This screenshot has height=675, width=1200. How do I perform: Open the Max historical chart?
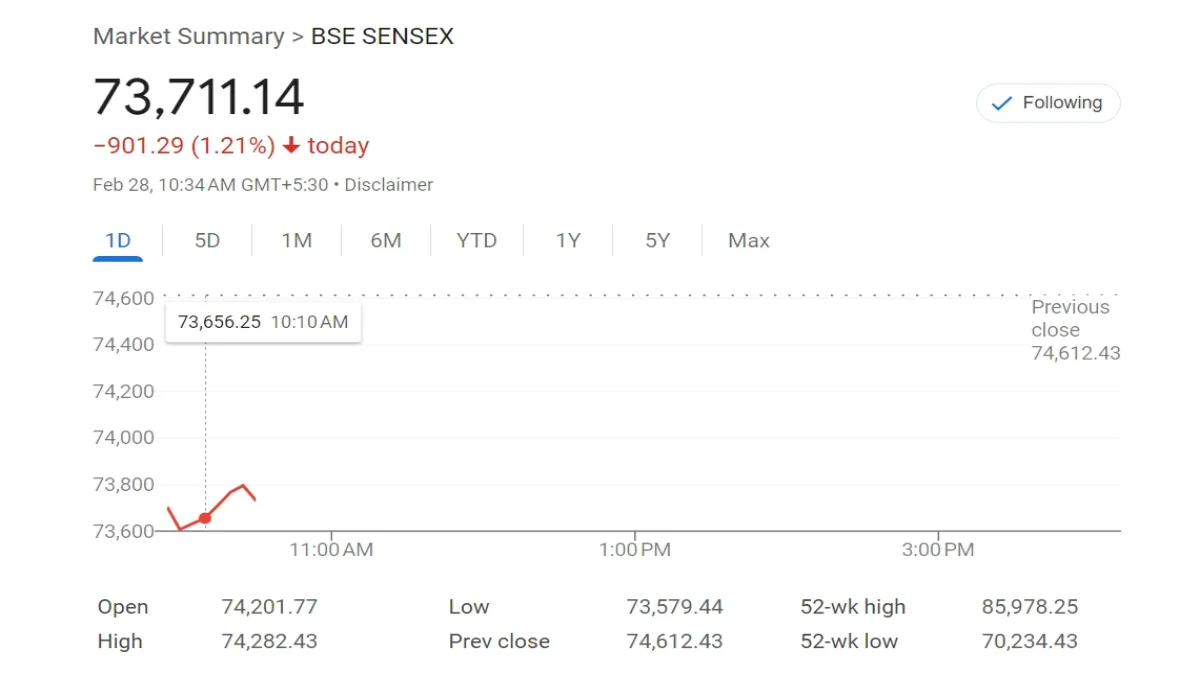[x=749, y=240]
